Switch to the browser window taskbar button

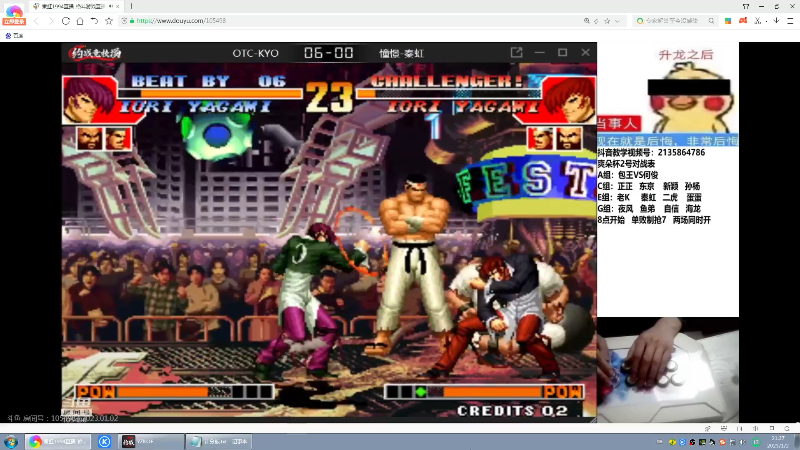pos(58,442)
